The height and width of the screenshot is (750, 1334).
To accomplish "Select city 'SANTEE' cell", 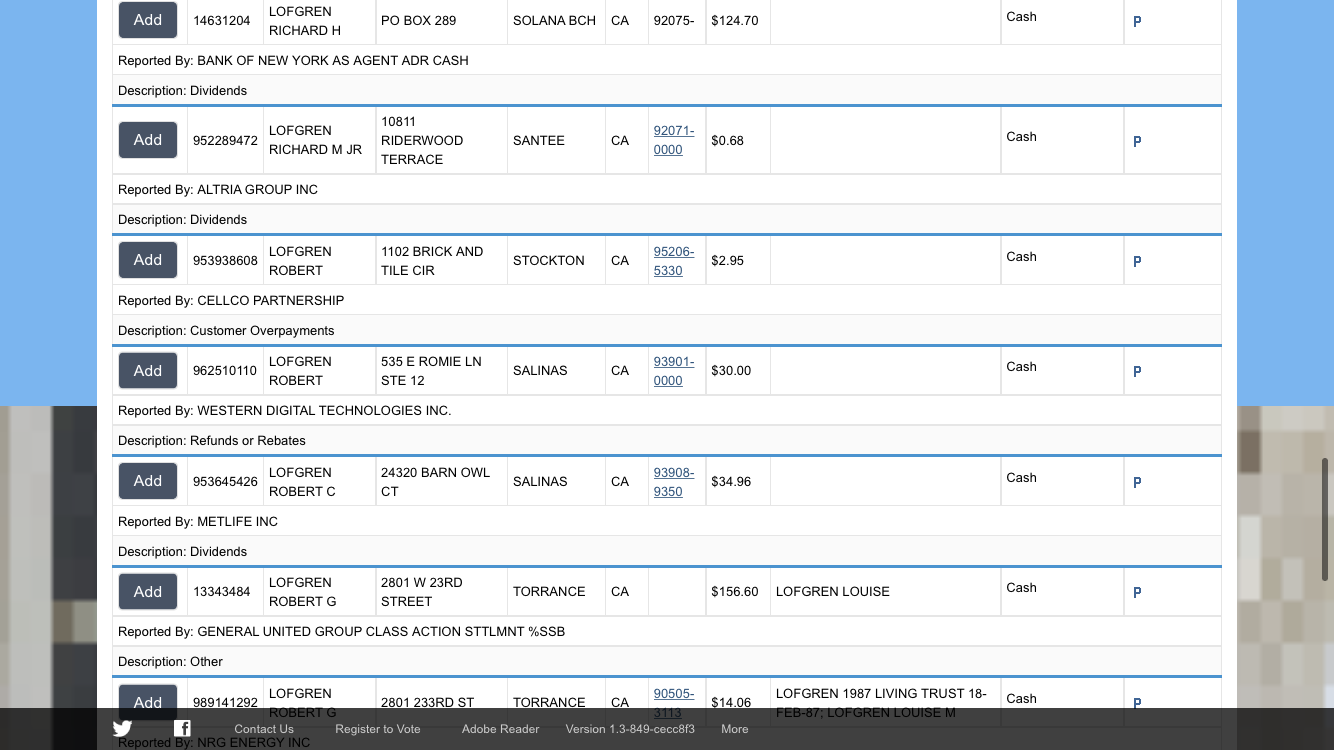I will click(556, 140).
